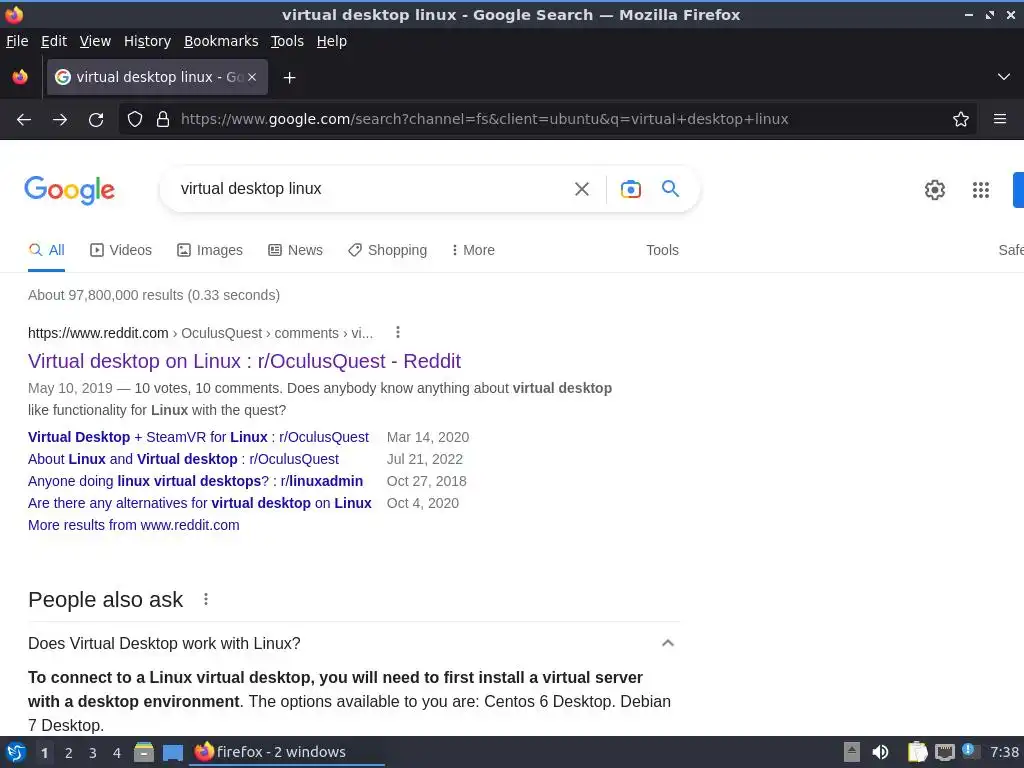Open Virtual Desktop + SteamVR for Linux link

199,437
